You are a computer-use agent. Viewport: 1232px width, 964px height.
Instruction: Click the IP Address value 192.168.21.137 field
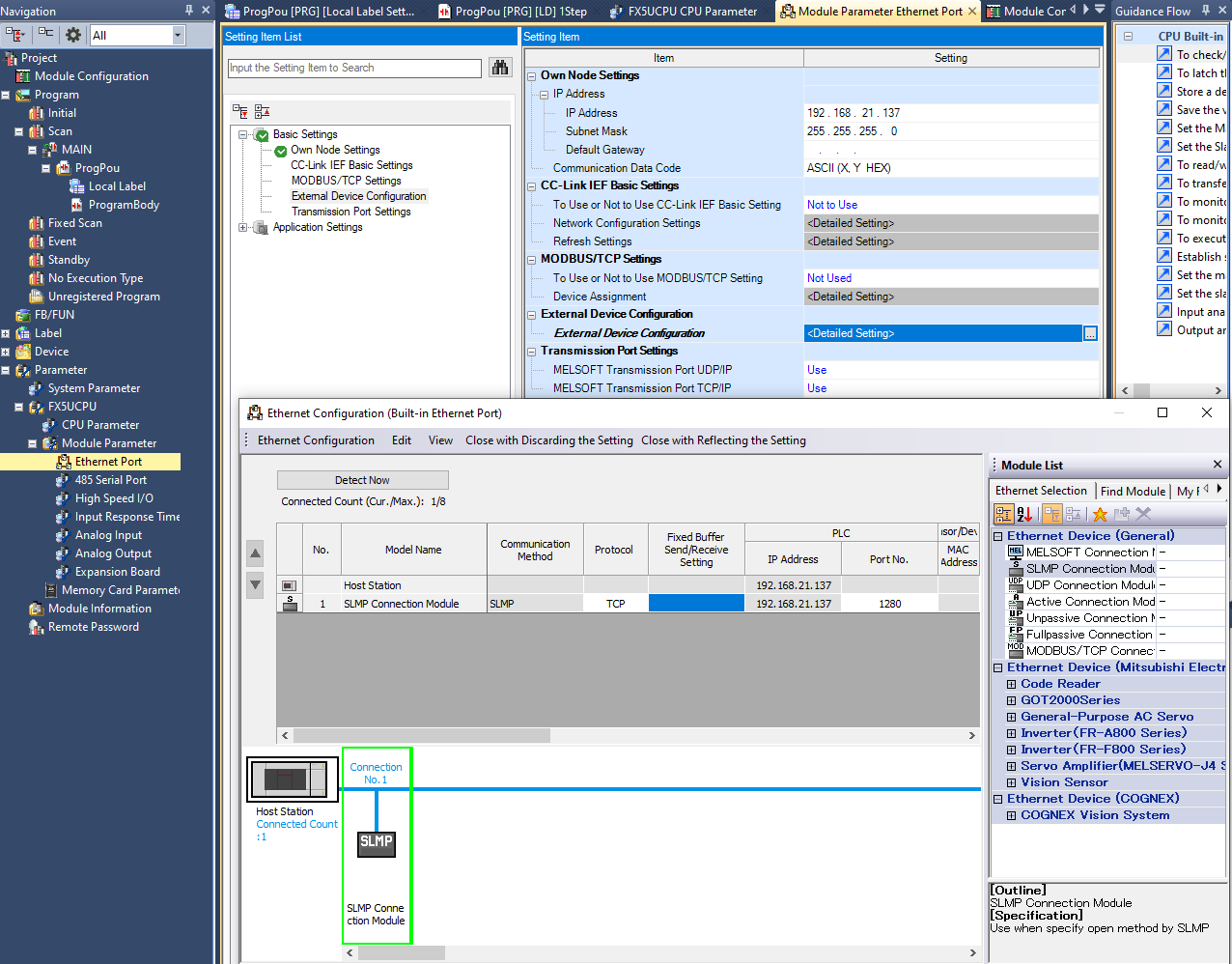[x=951, y=113]
